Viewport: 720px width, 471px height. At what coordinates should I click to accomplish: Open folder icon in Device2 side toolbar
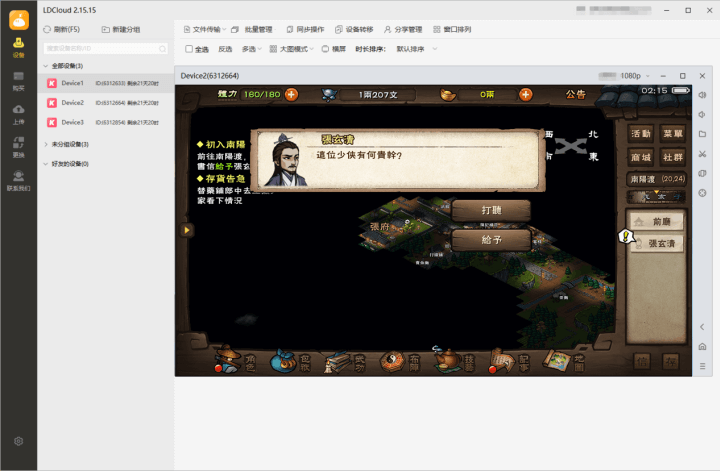(x=702, y=134)
